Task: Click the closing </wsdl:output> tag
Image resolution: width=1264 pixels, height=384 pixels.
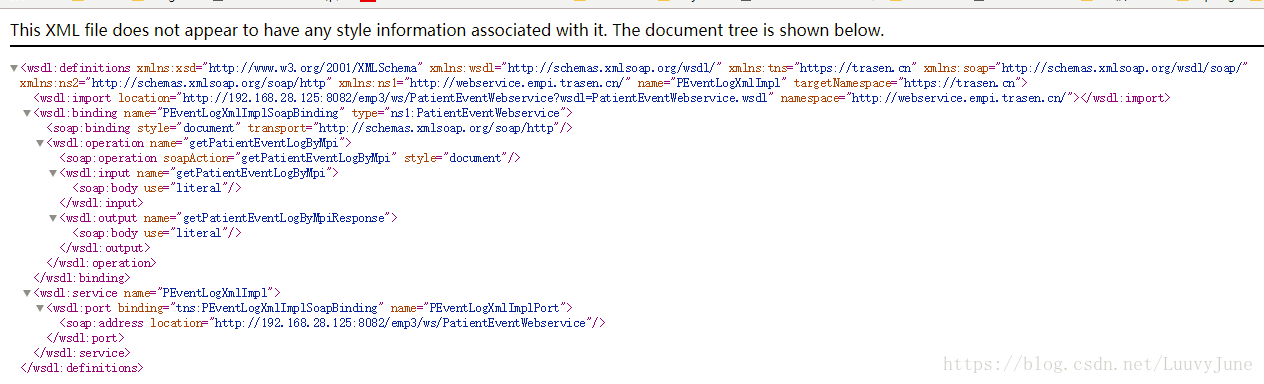Action: click(x=105, y=248)
